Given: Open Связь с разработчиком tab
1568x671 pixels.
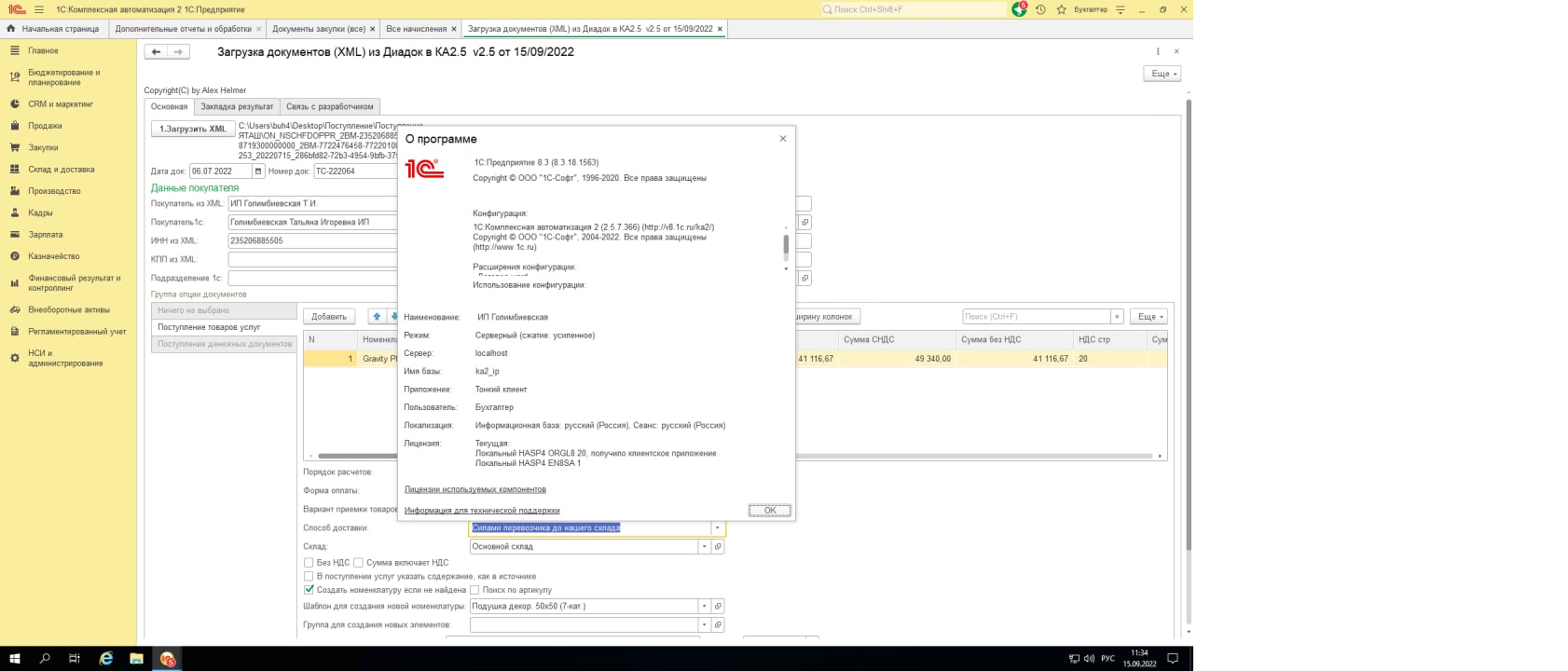Looking at the screenshot, I should 330,107.
